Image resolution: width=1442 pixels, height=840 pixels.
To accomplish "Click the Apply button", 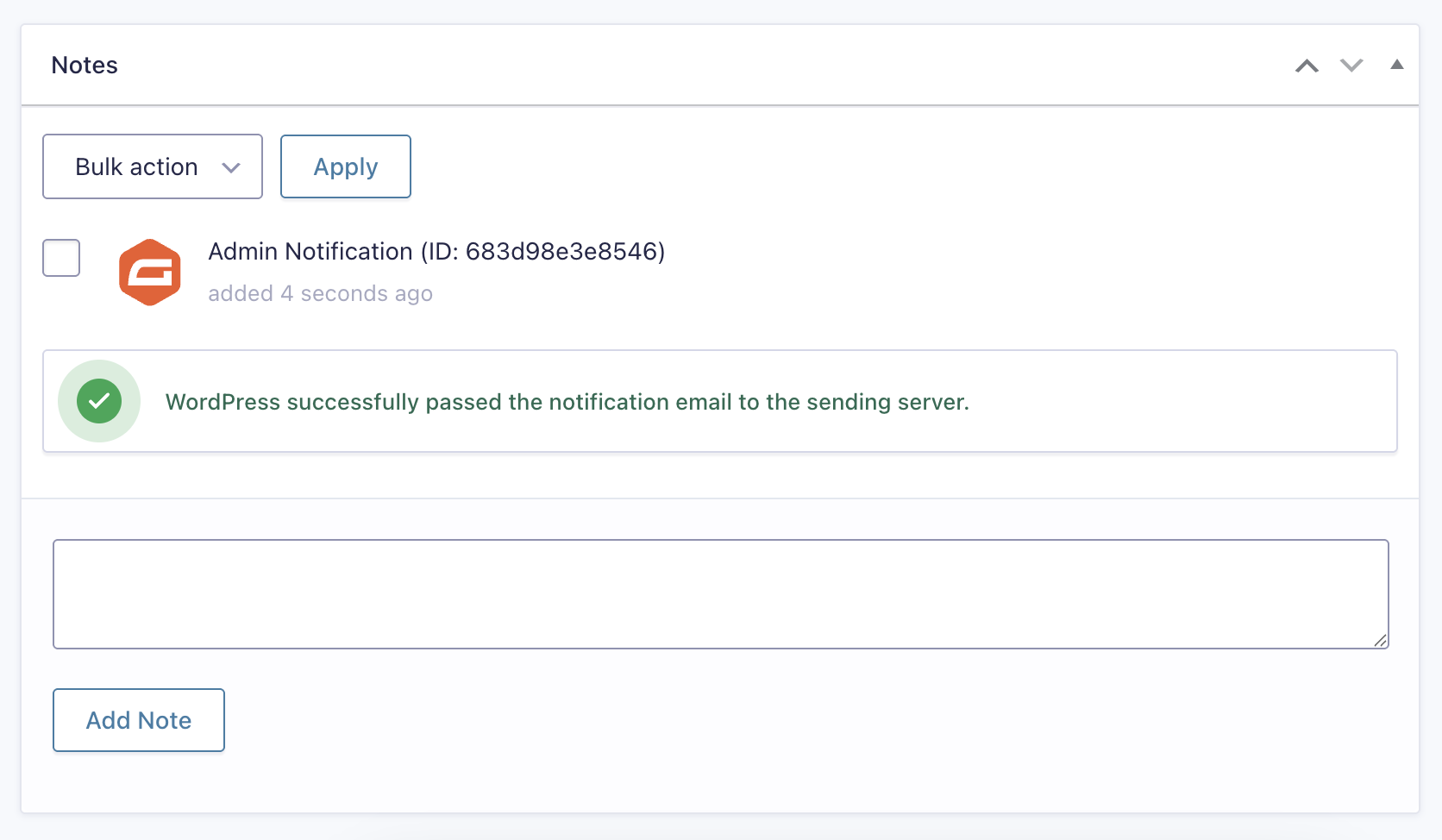I will (x=346, y=166).
